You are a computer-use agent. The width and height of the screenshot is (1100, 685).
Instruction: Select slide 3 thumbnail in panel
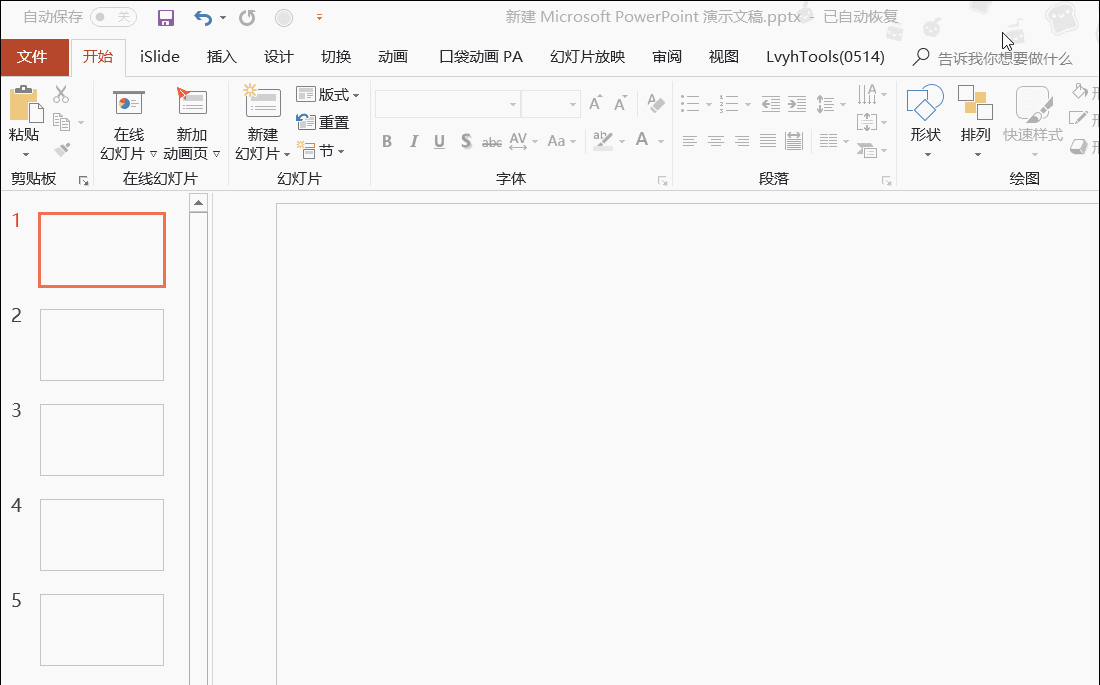point(102,440)
